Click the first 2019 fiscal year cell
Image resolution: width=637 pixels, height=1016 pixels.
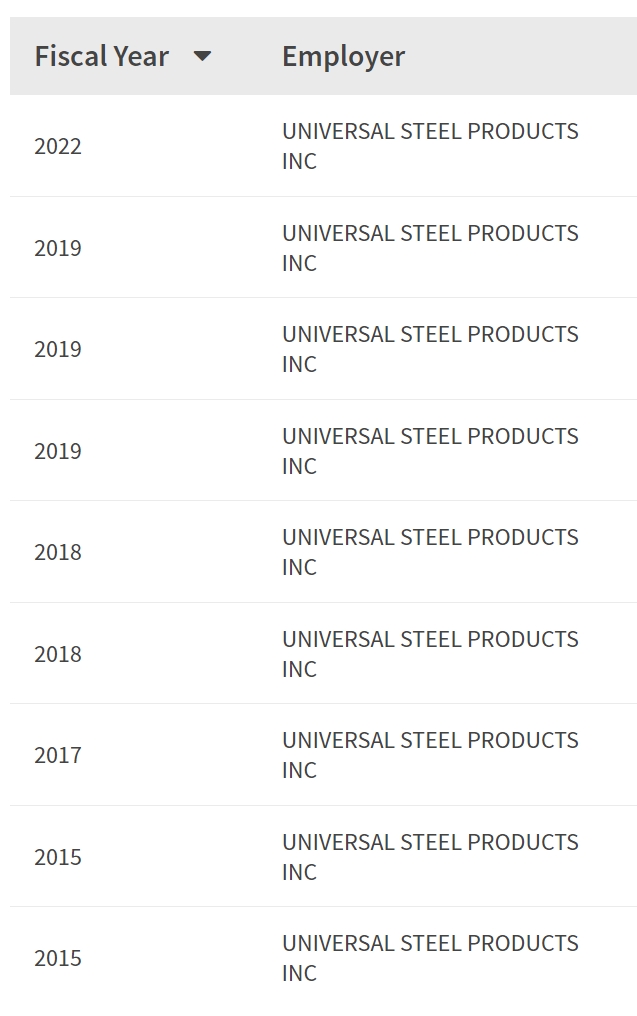click(x=58, y=248)
